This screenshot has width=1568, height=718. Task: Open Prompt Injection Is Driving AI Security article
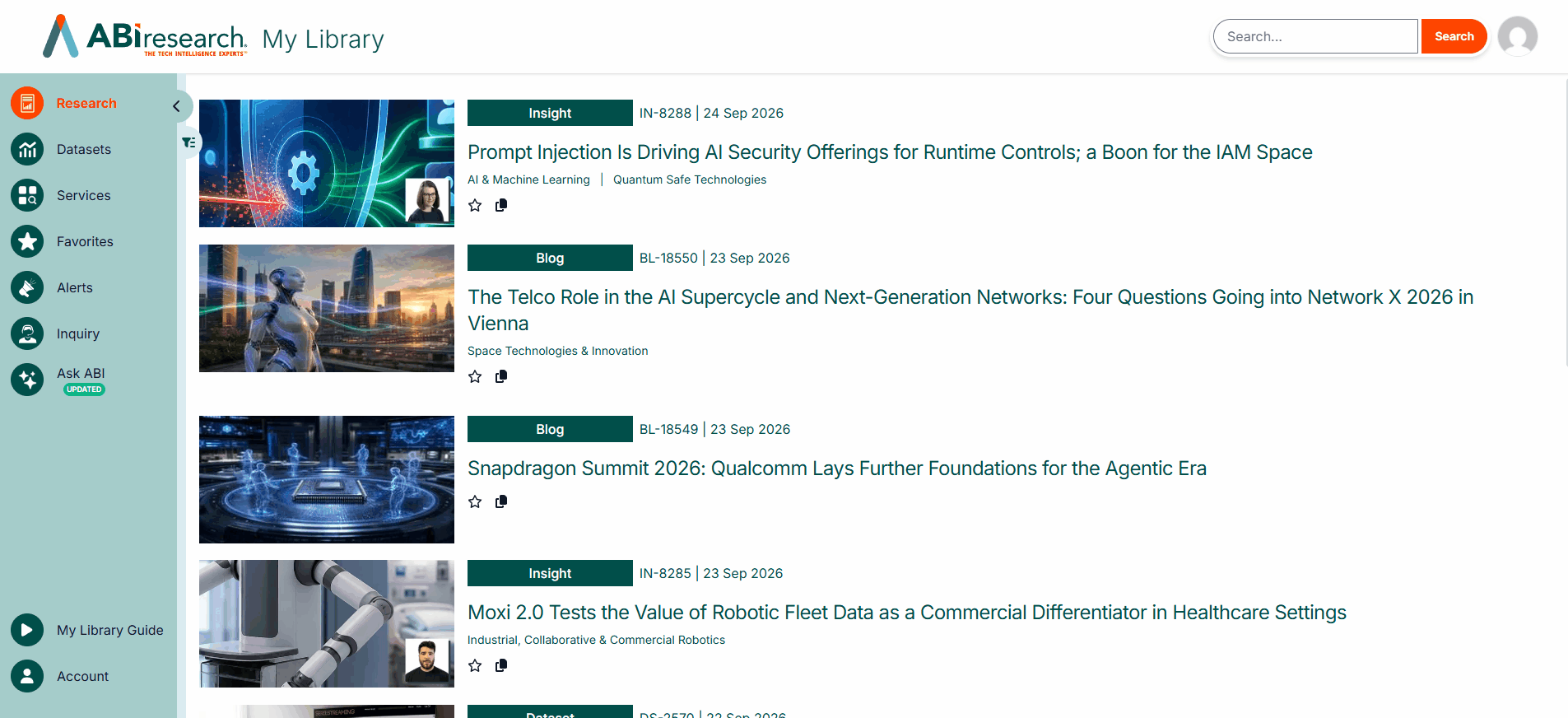coord(890,152)
